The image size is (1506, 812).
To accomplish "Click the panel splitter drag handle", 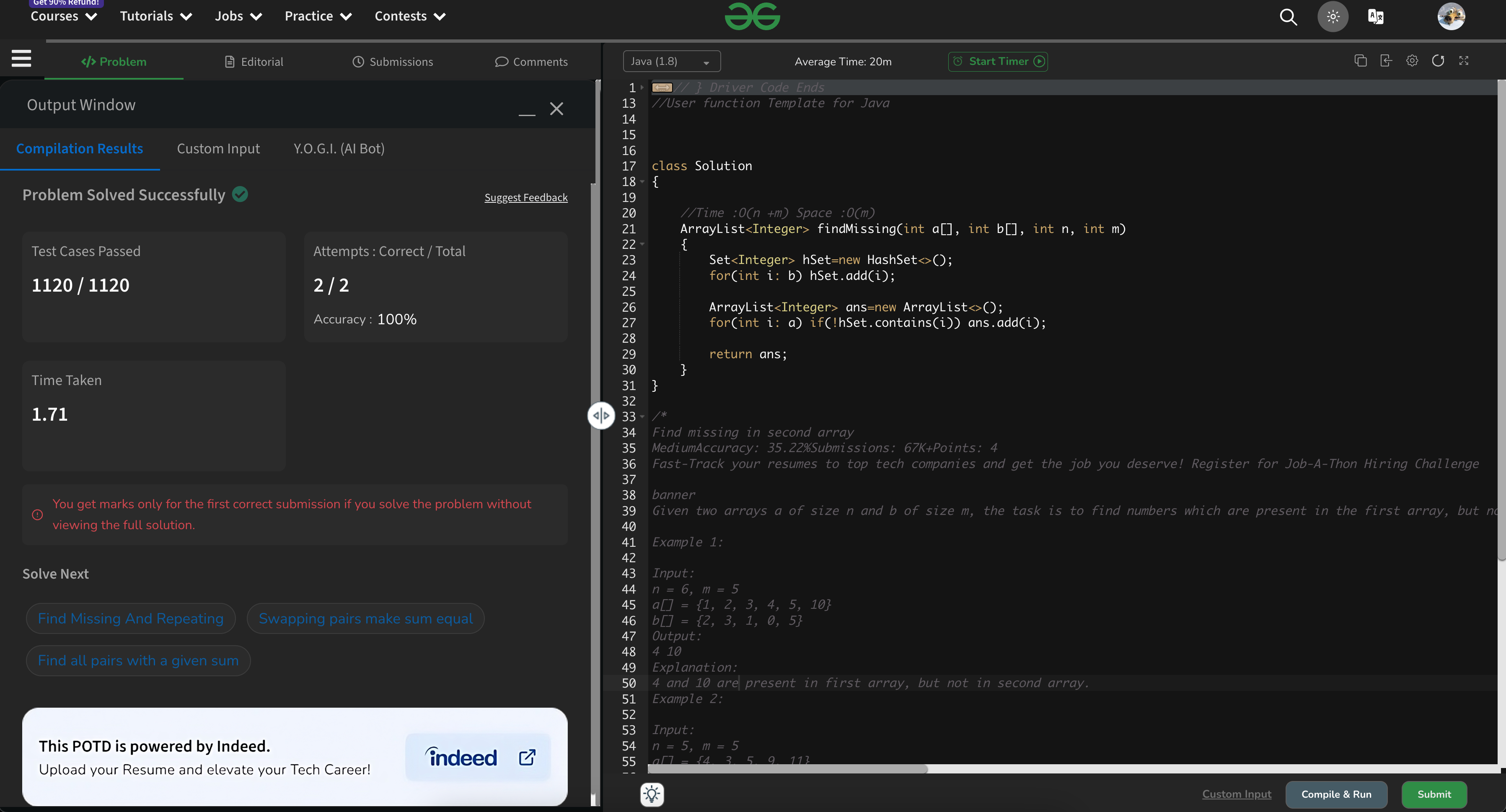I will [x=601, y=416].
